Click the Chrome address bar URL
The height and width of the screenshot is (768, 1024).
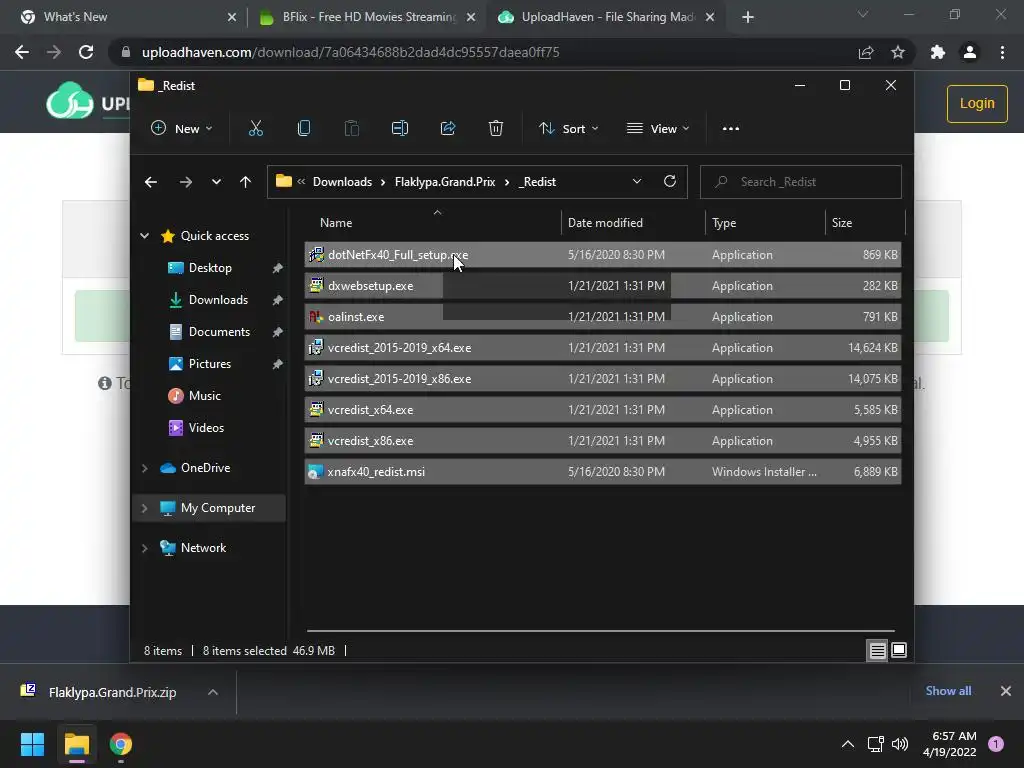351,52
